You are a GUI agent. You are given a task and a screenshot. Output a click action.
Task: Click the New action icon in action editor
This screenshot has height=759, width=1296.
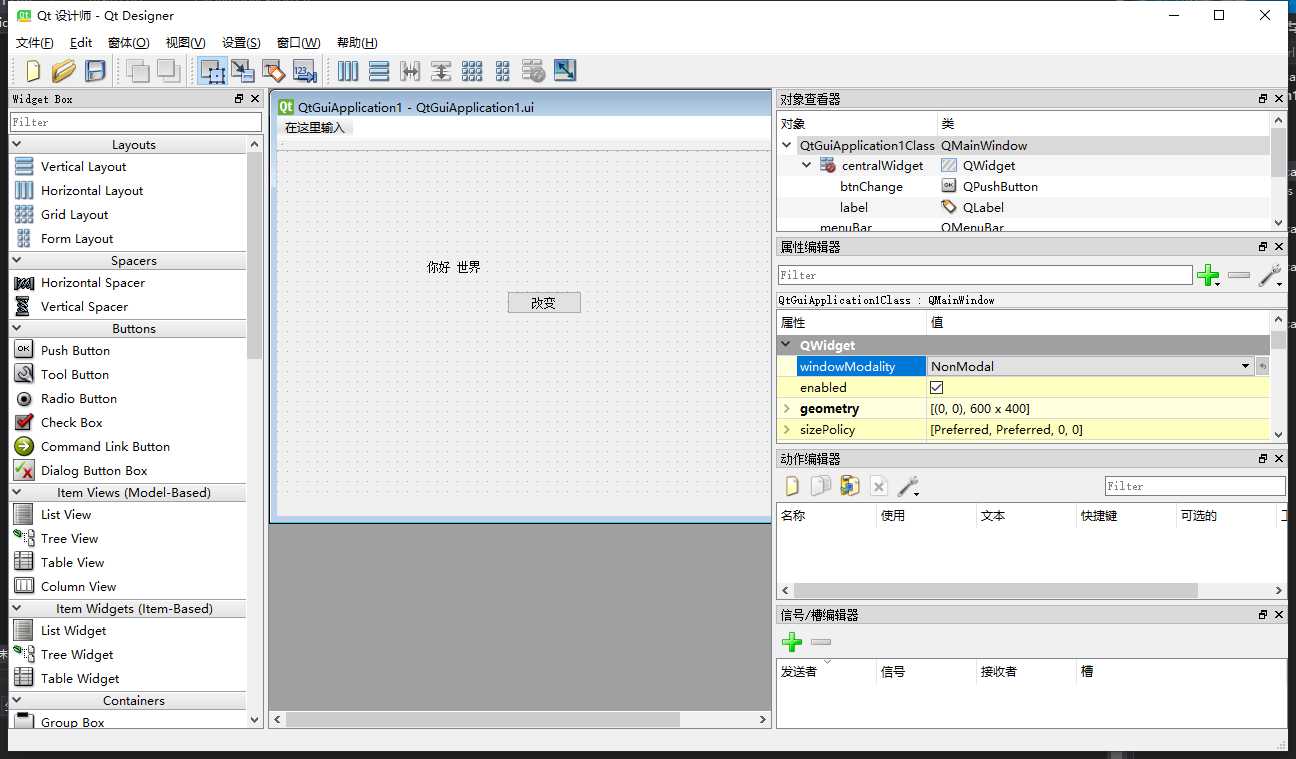click(792, 486)
